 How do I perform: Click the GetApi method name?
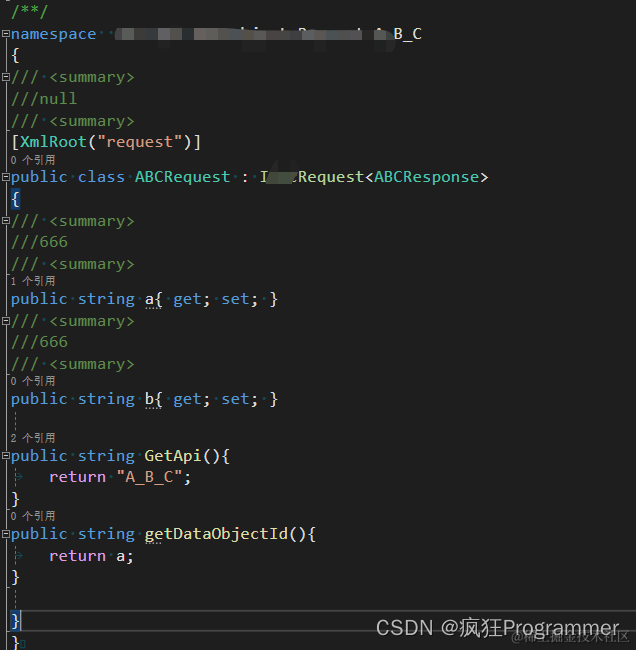(x=173, y=456)
